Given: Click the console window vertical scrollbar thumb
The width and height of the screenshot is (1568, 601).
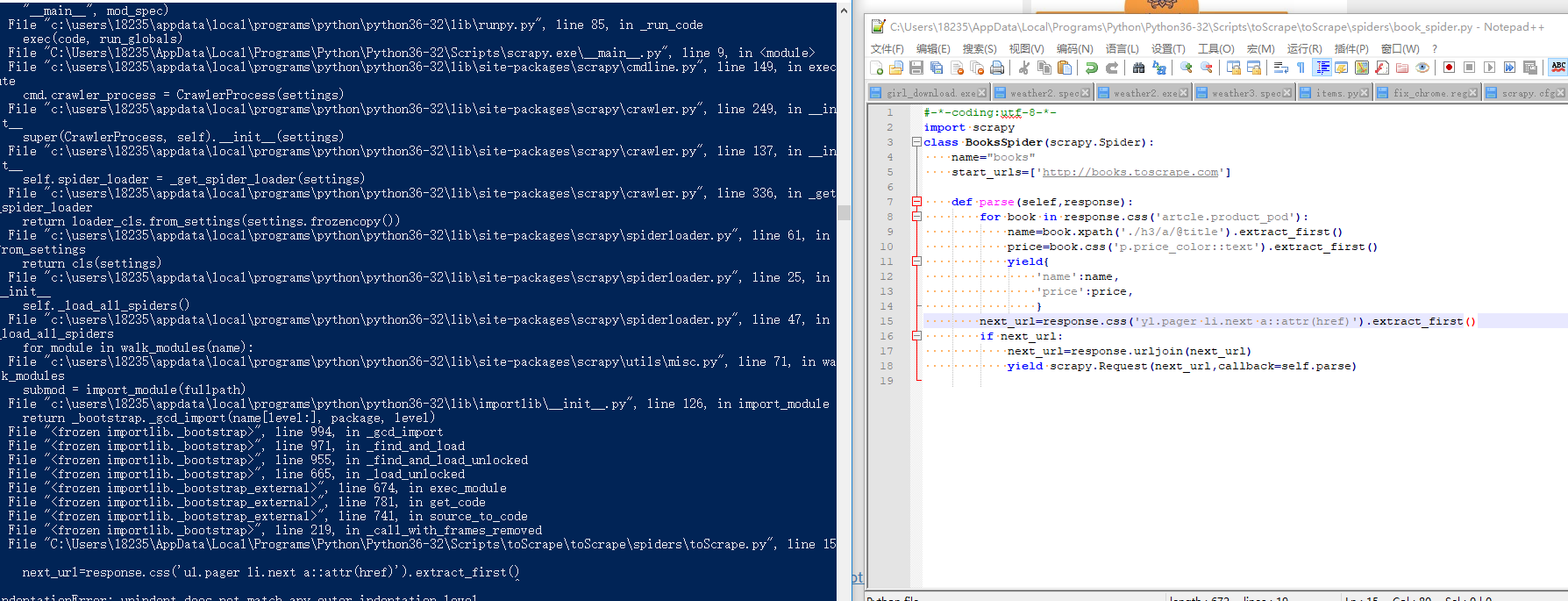Looking at the screenshot, I should (844, 212).
